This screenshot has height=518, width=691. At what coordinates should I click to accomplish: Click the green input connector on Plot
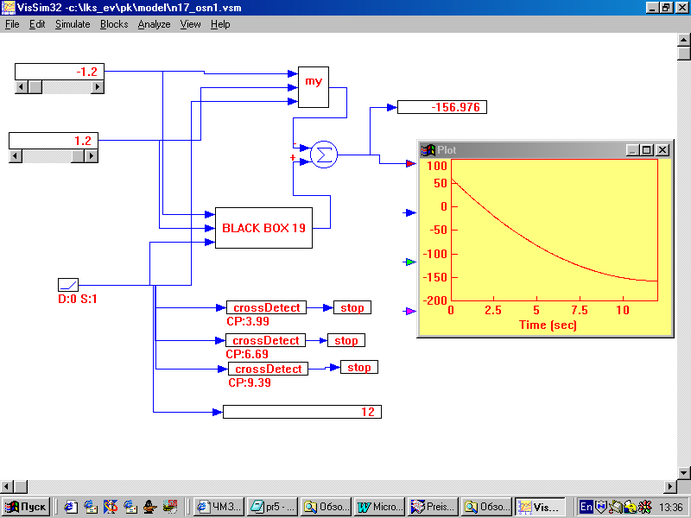410,262
